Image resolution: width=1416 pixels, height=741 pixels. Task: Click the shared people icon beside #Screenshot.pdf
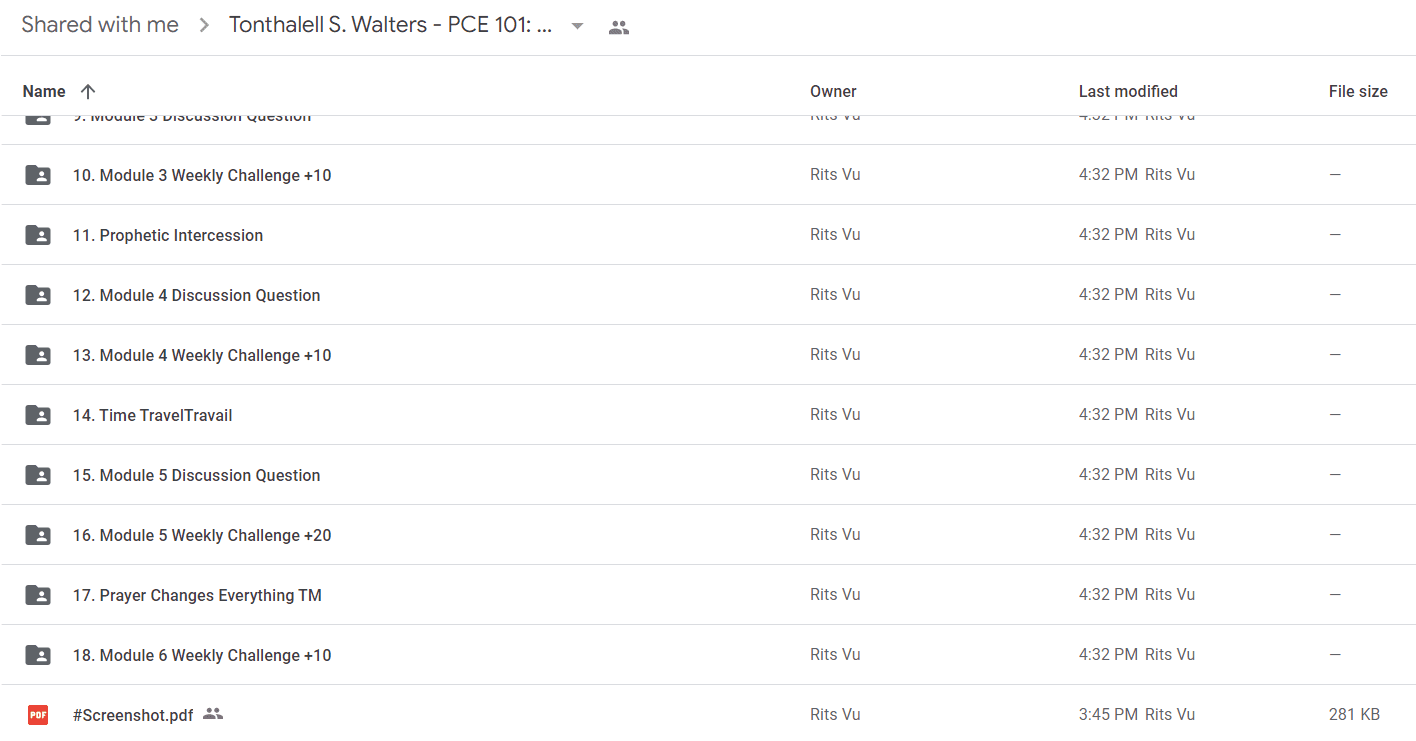[x=212, y=714]
